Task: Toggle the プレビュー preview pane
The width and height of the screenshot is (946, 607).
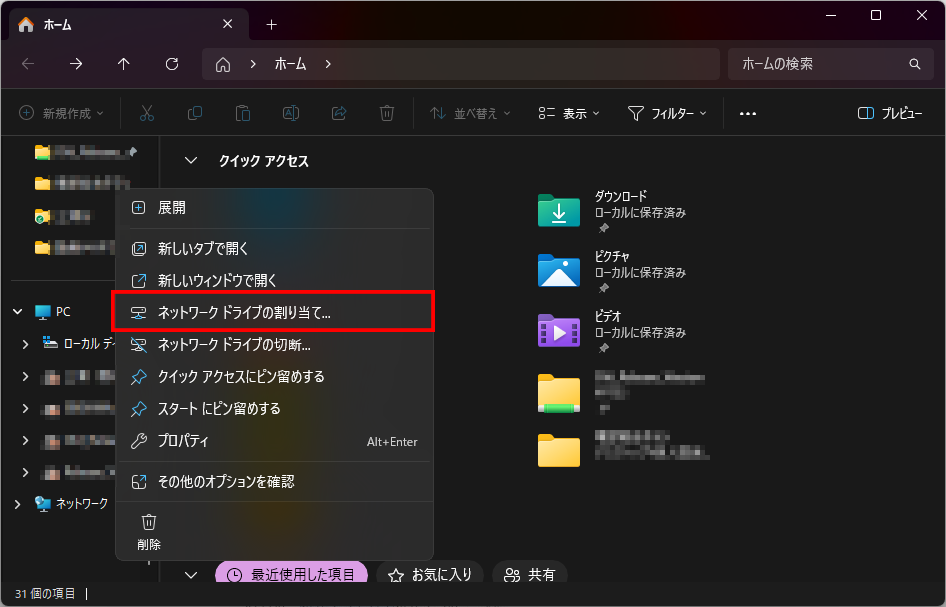Action: (x=889, y=113)
